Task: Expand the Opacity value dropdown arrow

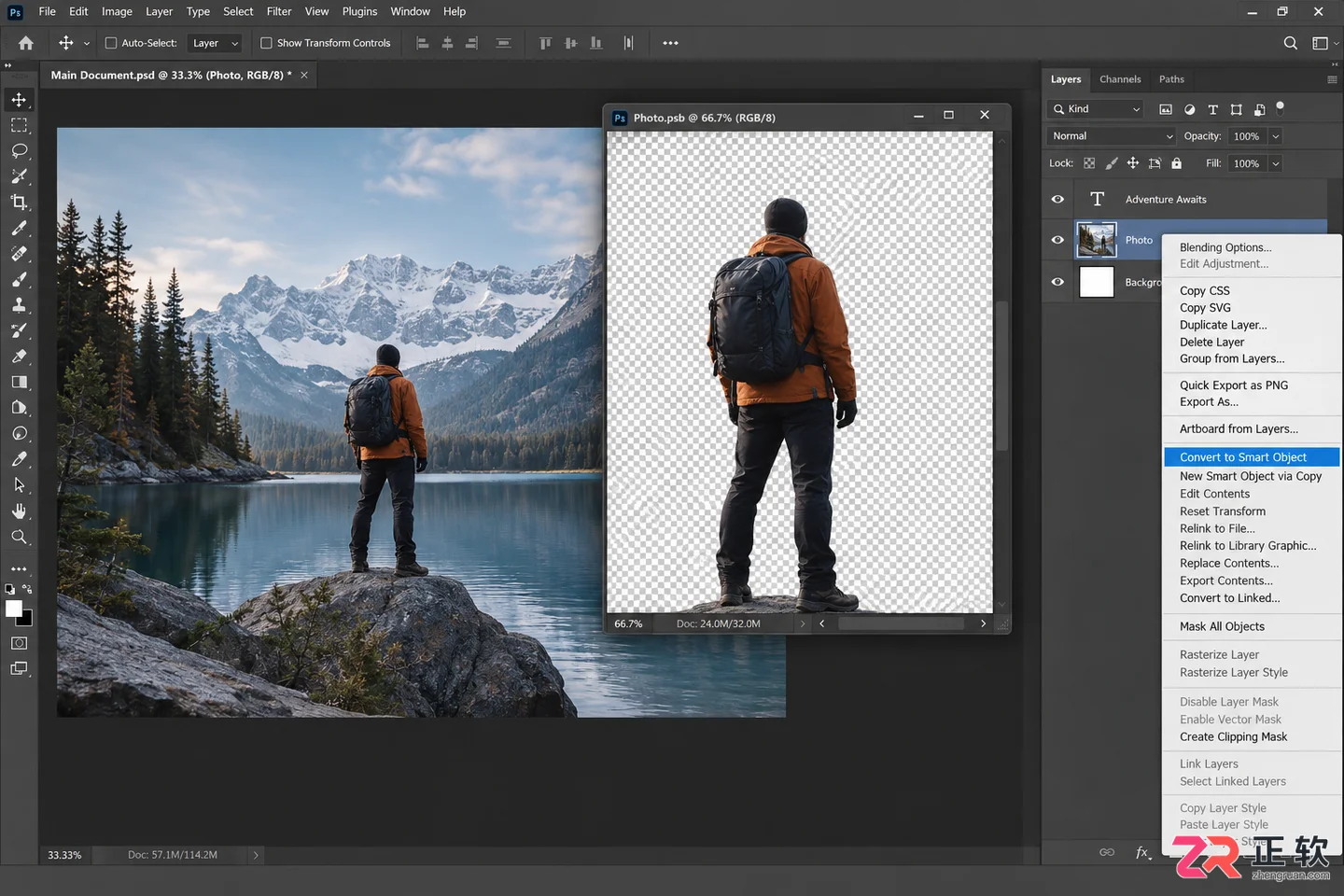Action: [1275, 136]
